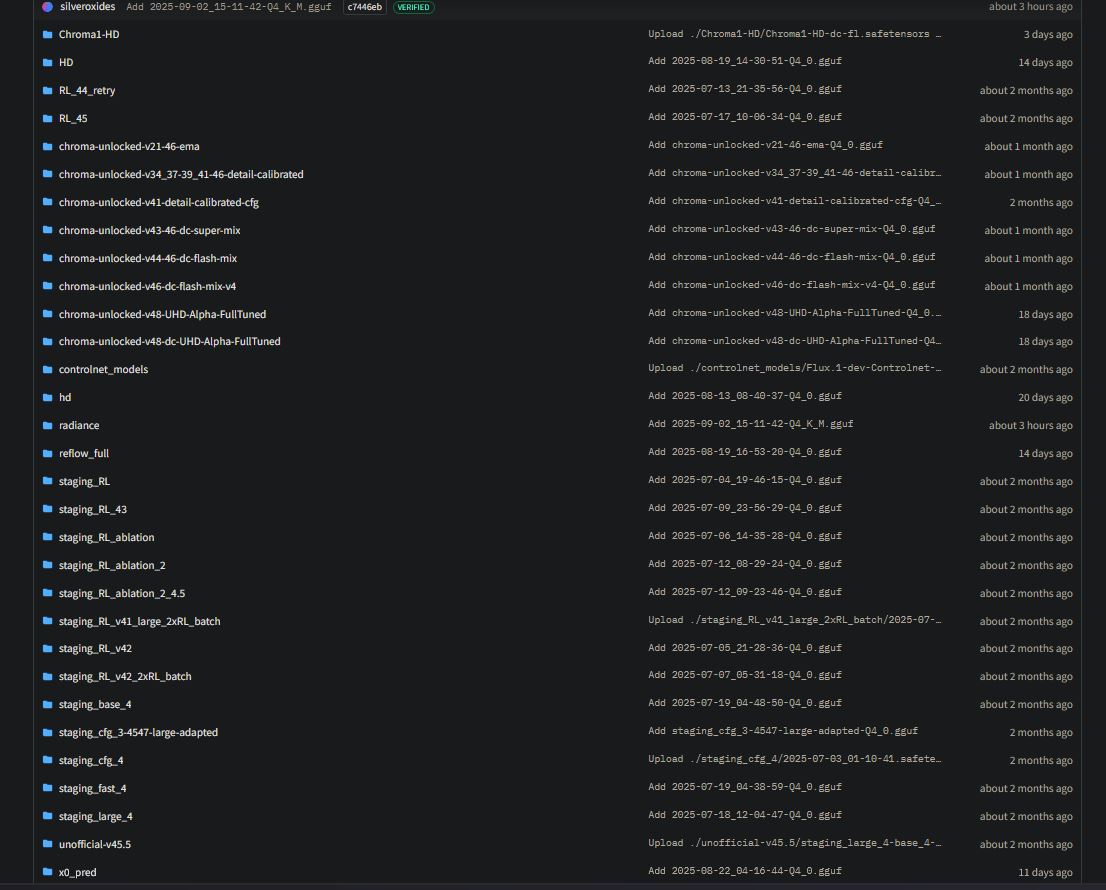Open commit Add staging_cfg_3-4547-large-adapted-Q4_0.gguf
The width and height of the screenshot is (1106, 890).
pos(783,731)
